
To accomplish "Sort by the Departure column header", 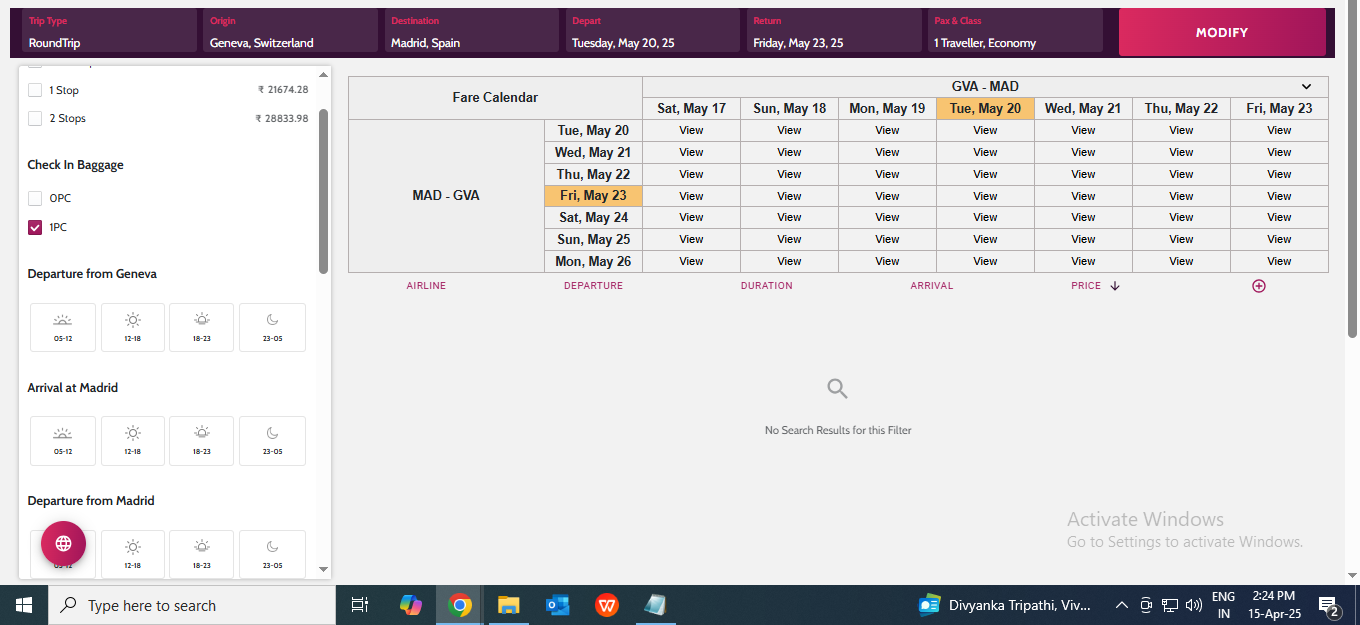I will pos(593,286).
